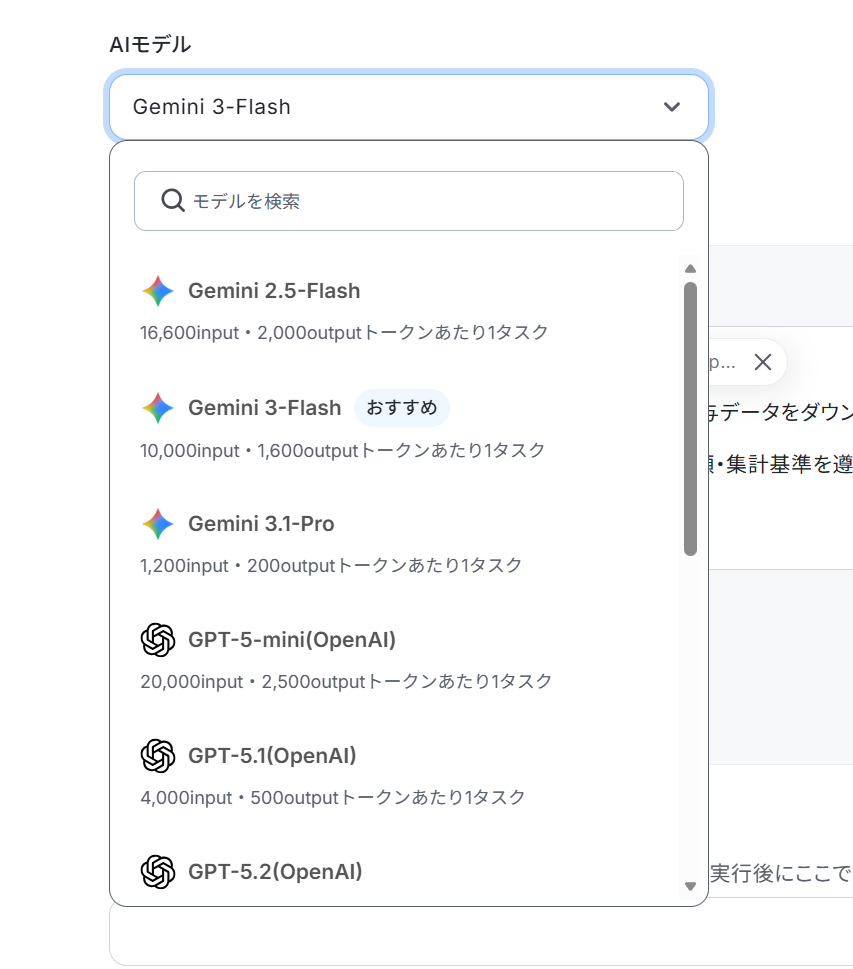This screenshot has height=969, width=853.
Task: Focus the モデルを検索 search field
Action: point(409,201)
